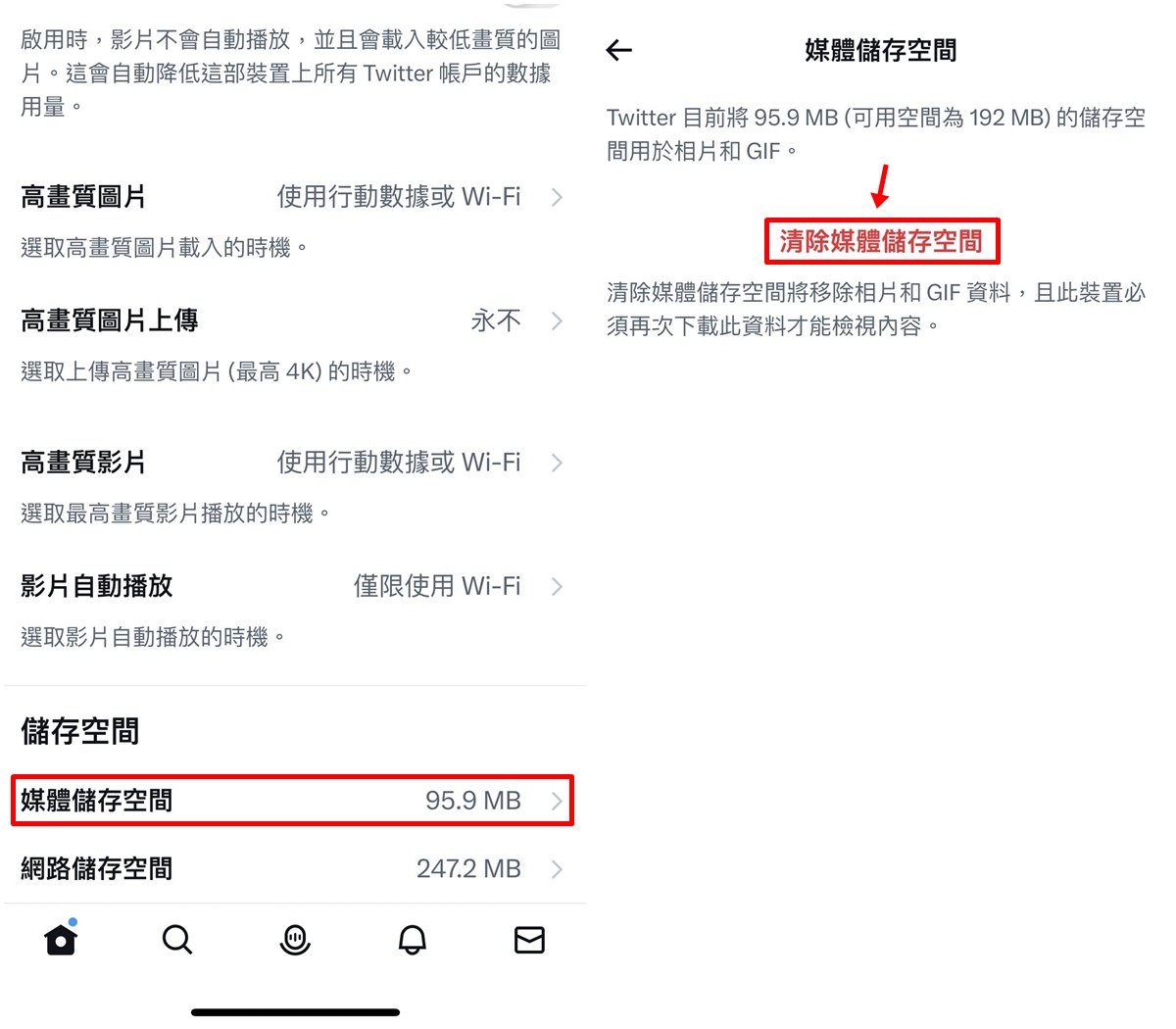Select 僅限使用 Wi-Fi autoplay value
Image resolution: width=1176 pixels, height=1029 pixels.
437,586
